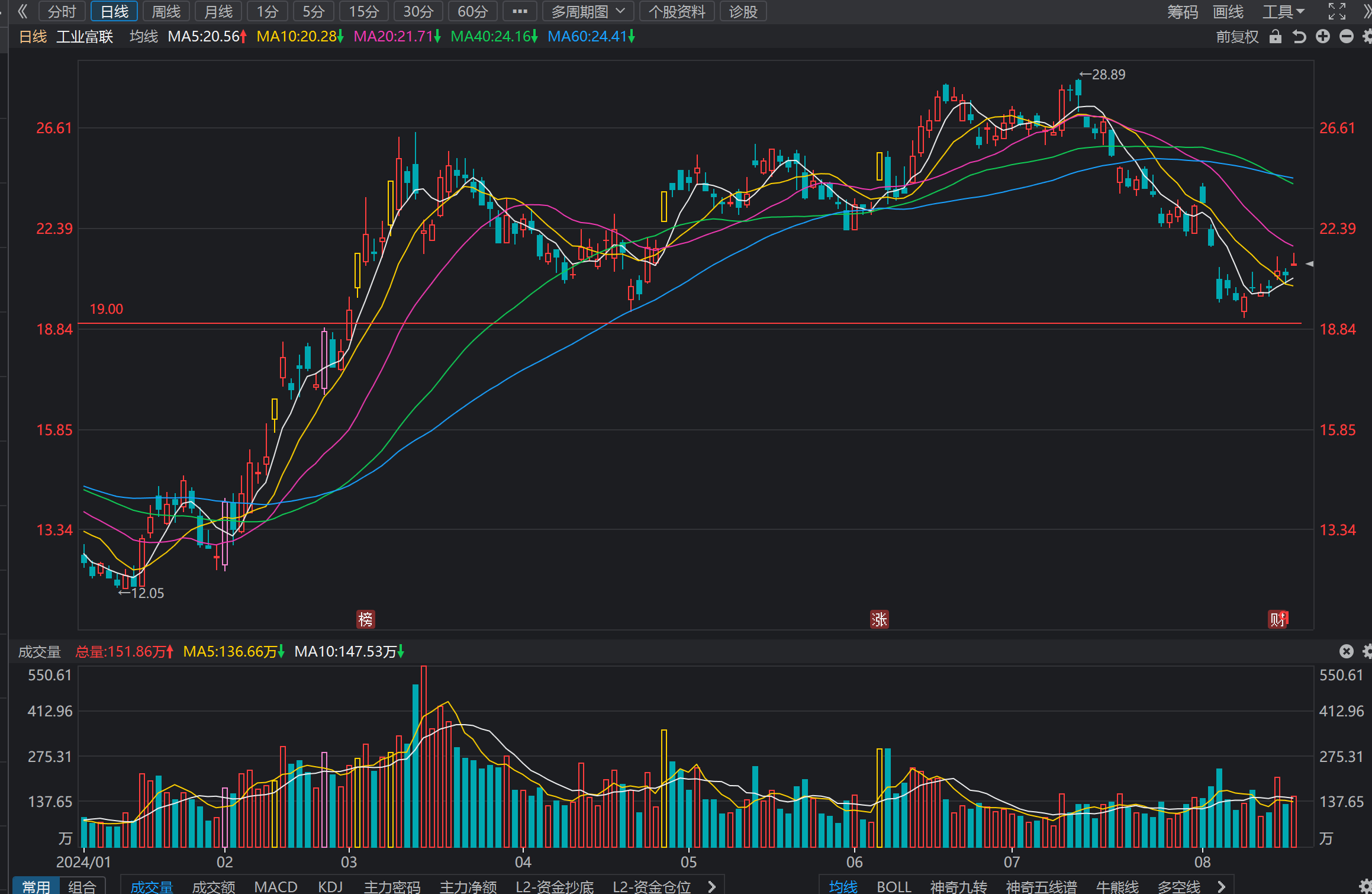Image resolution: width=1372 pixels, height=894 pixels.
Task: Toggle the chart lock icon
Action: [x=1276, y=37]
